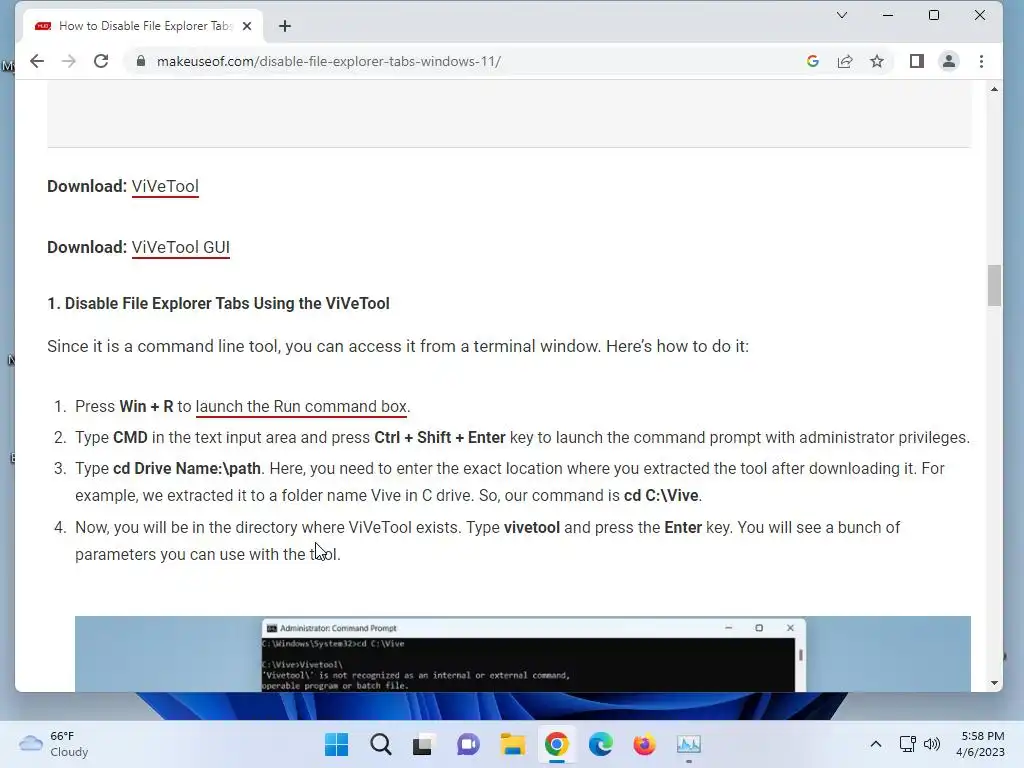Open a new tab with plus button
The height and width of the screenshot is (768, 1024).
tap(285, 26)
